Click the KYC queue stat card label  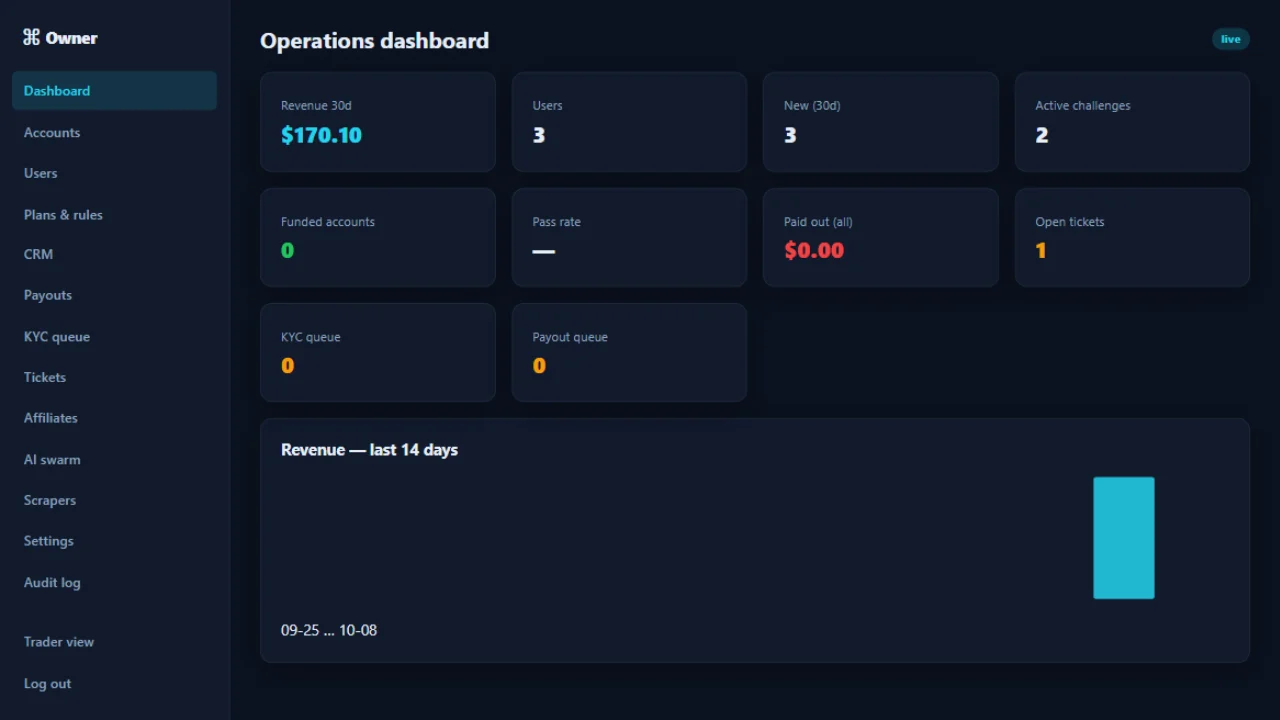click(311, 337)
